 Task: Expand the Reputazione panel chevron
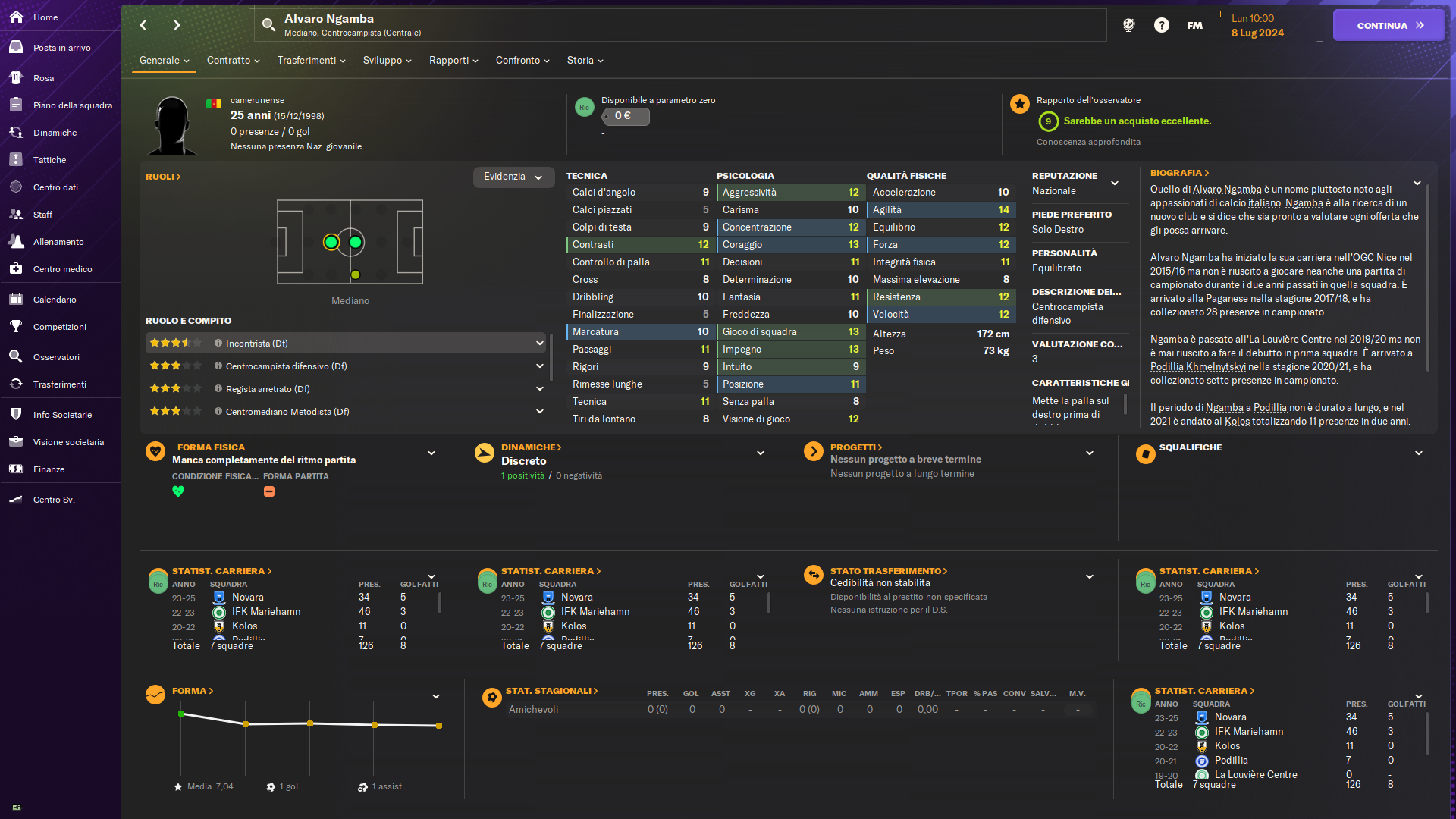pos(1114,183)
